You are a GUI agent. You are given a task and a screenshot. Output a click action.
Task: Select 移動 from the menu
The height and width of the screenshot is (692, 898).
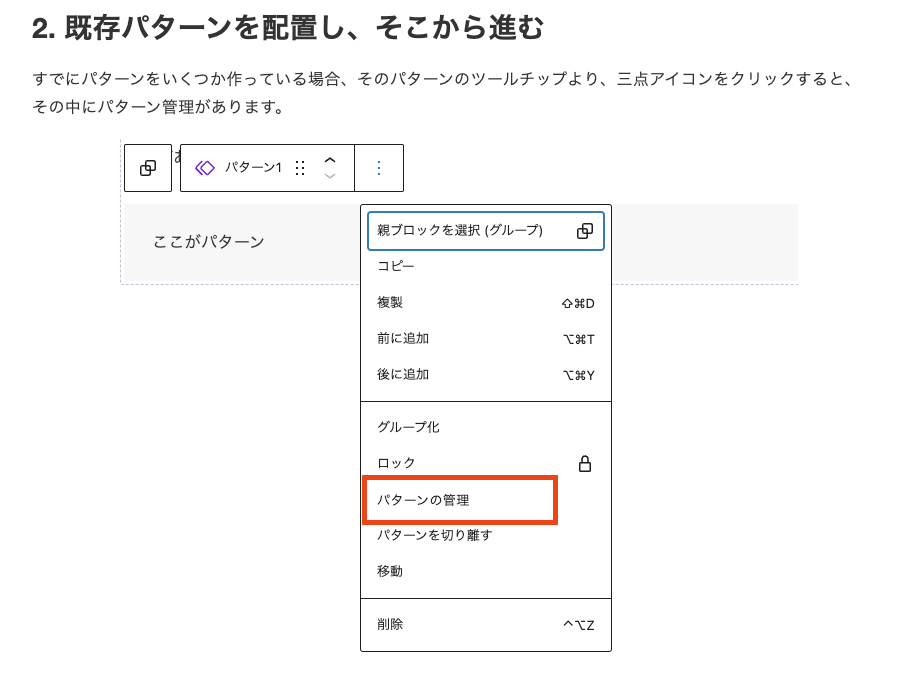[486, 571]
